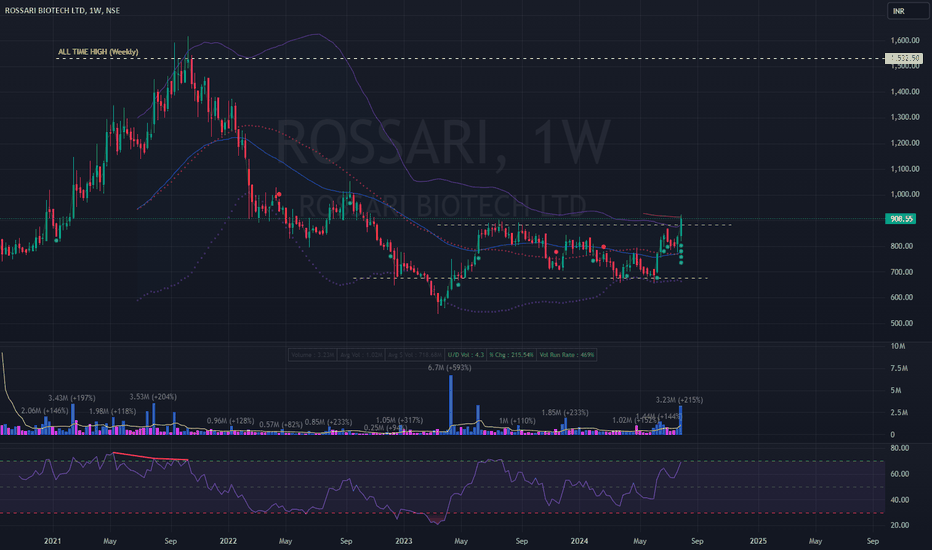Click the 20.00 RSI axis label
Screen dimensions: 932x550
(x=900, y=525)
